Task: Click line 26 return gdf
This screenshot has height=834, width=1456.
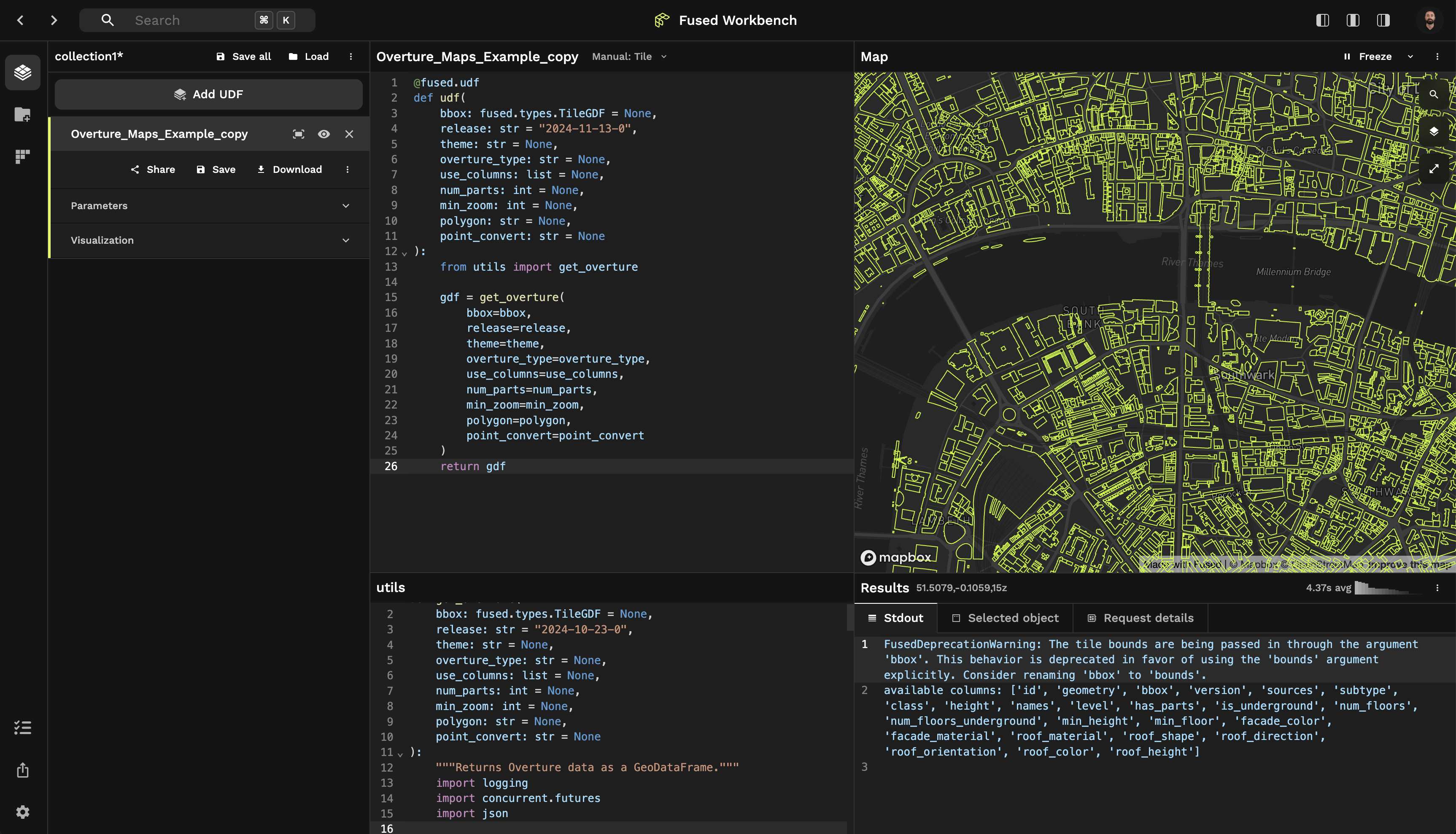Action: pos(473,466)
